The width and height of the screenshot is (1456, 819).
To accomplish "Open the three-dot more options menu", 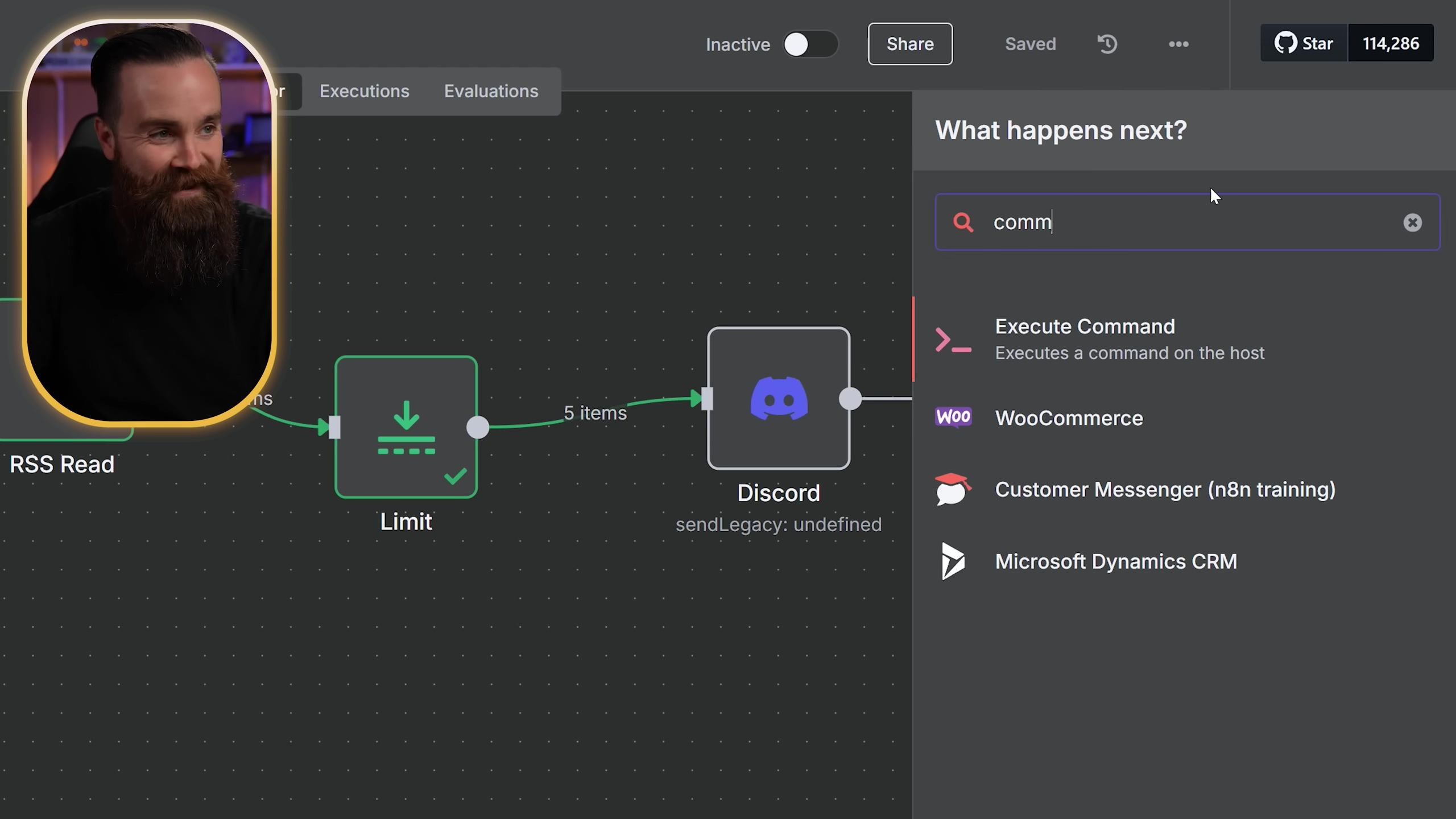I will tap(1178, 44).
